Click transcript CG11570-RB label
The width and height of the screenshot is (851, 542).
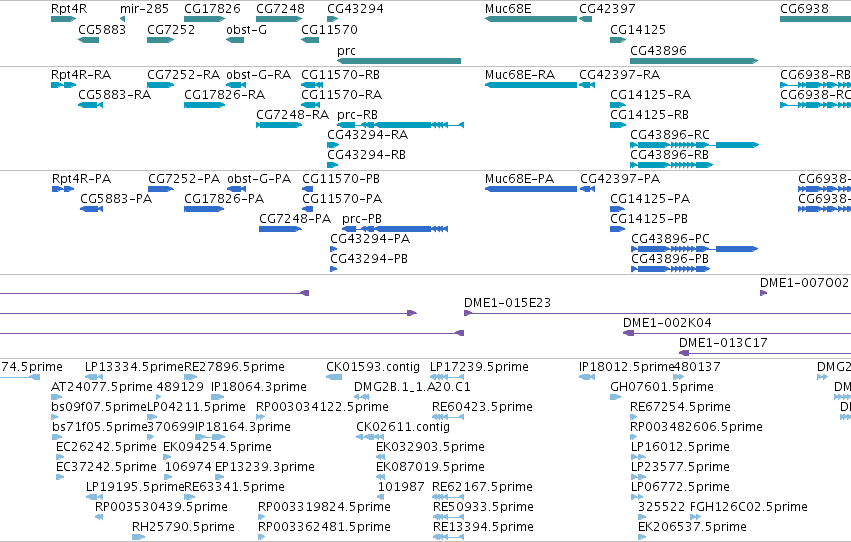(340, 74)
